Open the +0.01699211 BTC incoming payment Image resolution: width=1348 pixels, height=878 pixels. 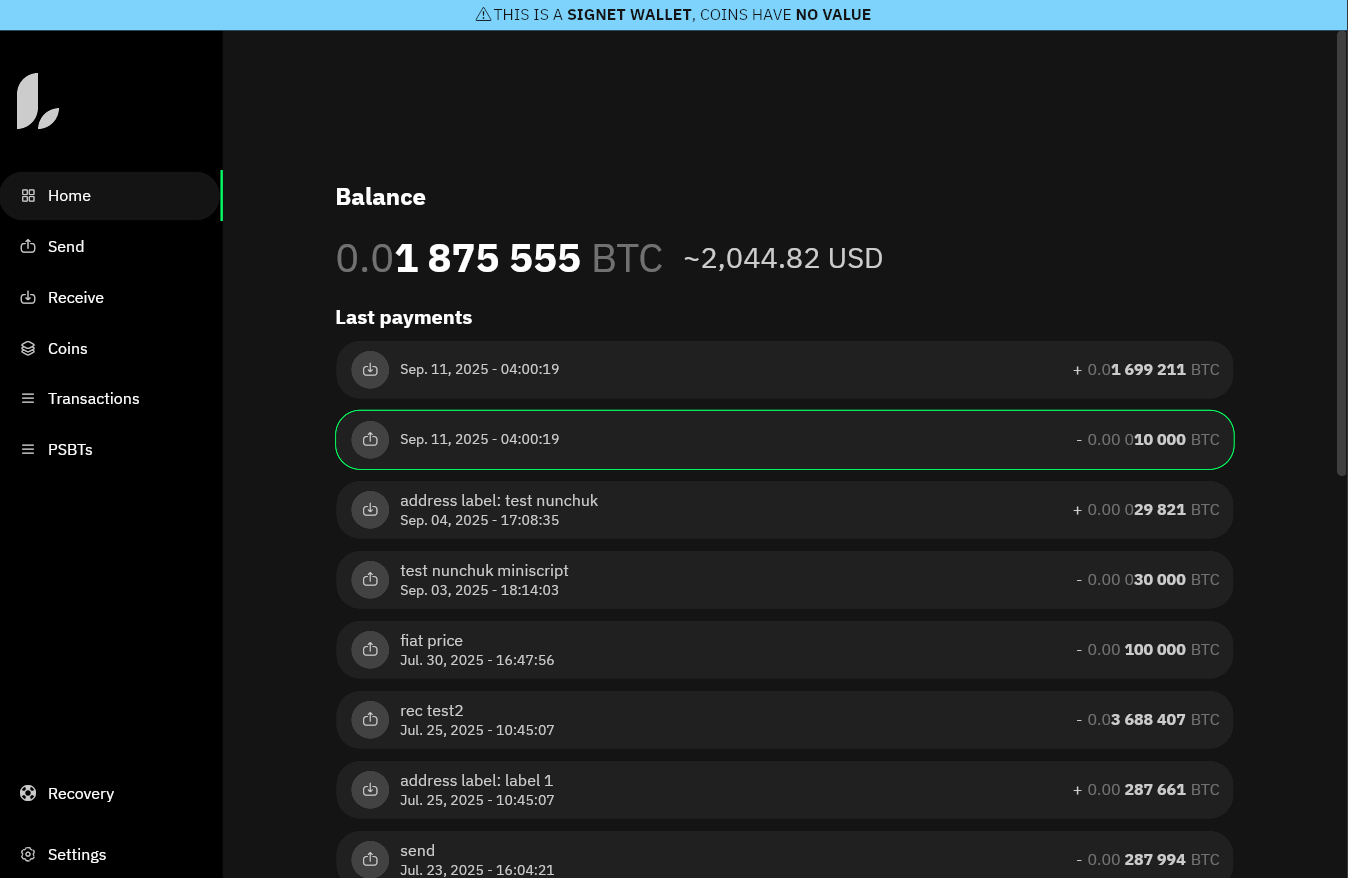(784, 370)
